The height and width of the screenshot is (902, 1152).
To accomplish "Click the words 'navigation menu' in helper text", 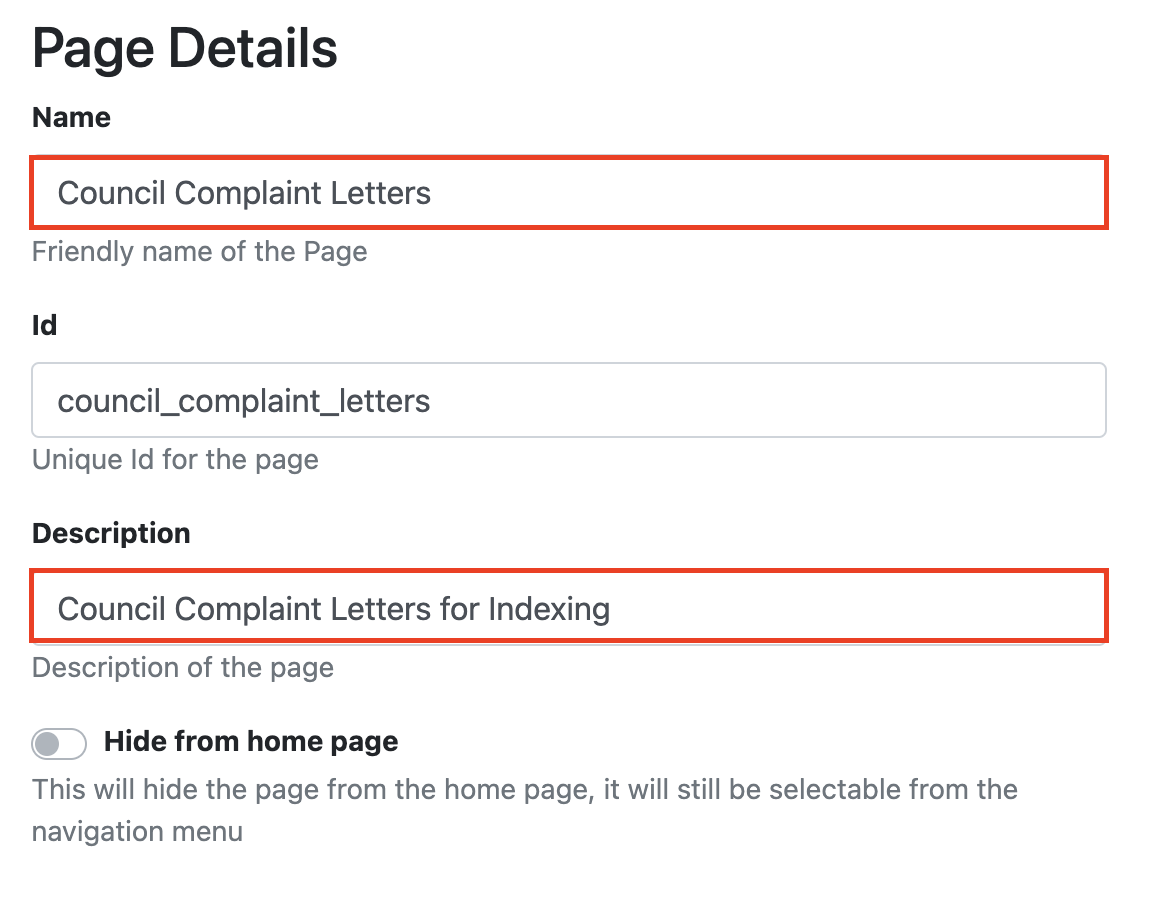I will [x=137, y=832].
